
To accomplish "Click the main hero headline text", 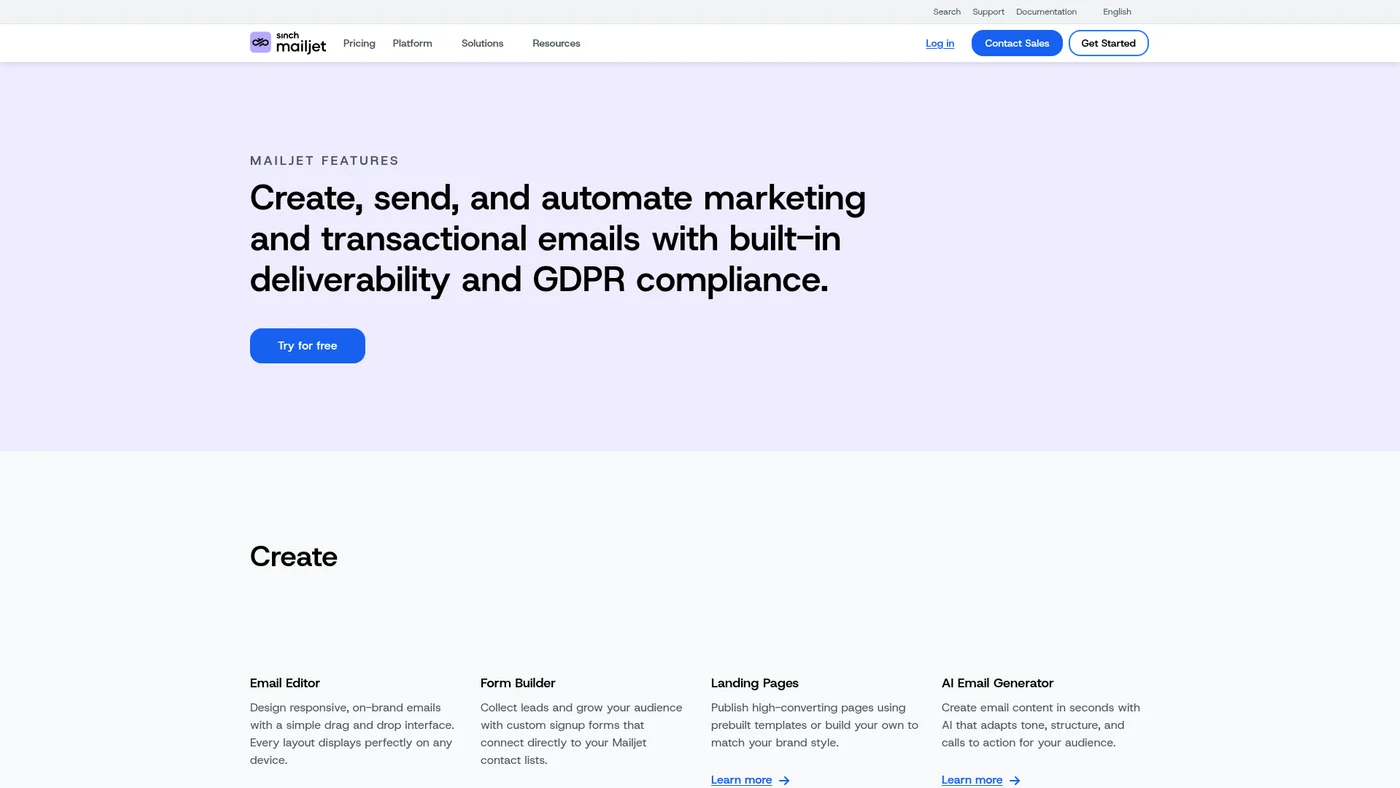I will point(558,239).
